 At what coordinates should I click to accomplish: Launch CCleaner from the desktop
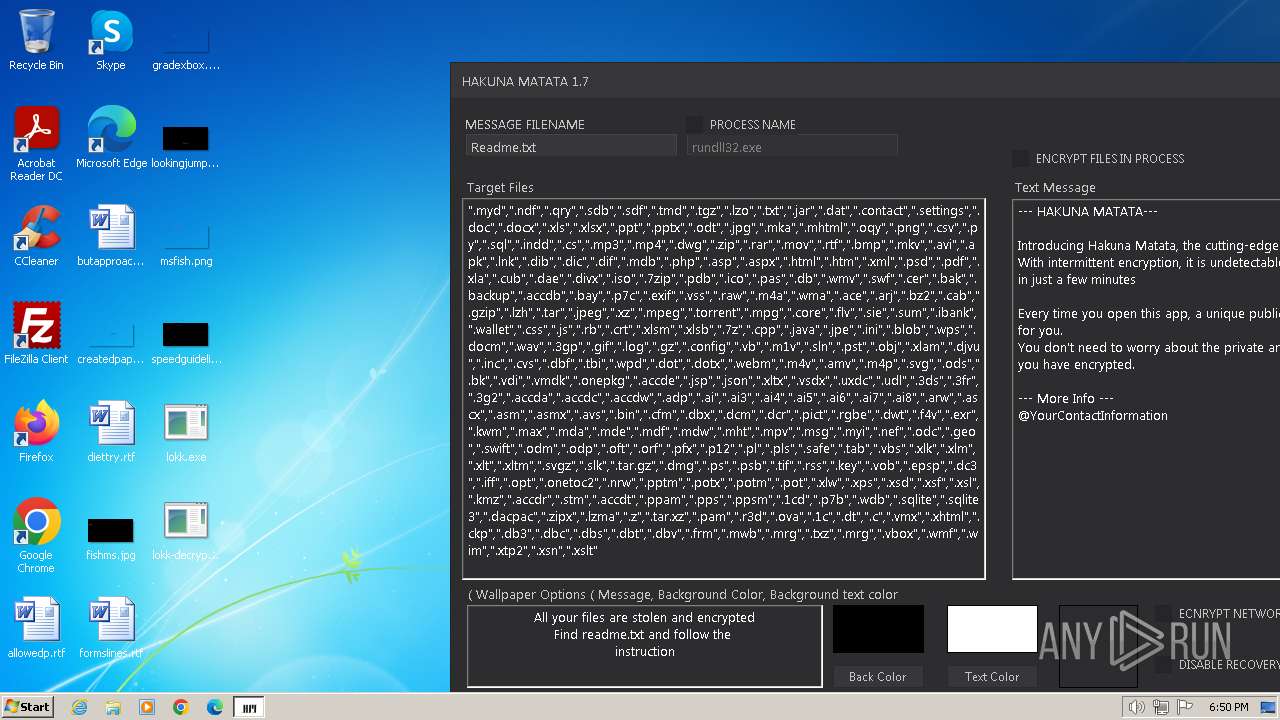point(36,236)
